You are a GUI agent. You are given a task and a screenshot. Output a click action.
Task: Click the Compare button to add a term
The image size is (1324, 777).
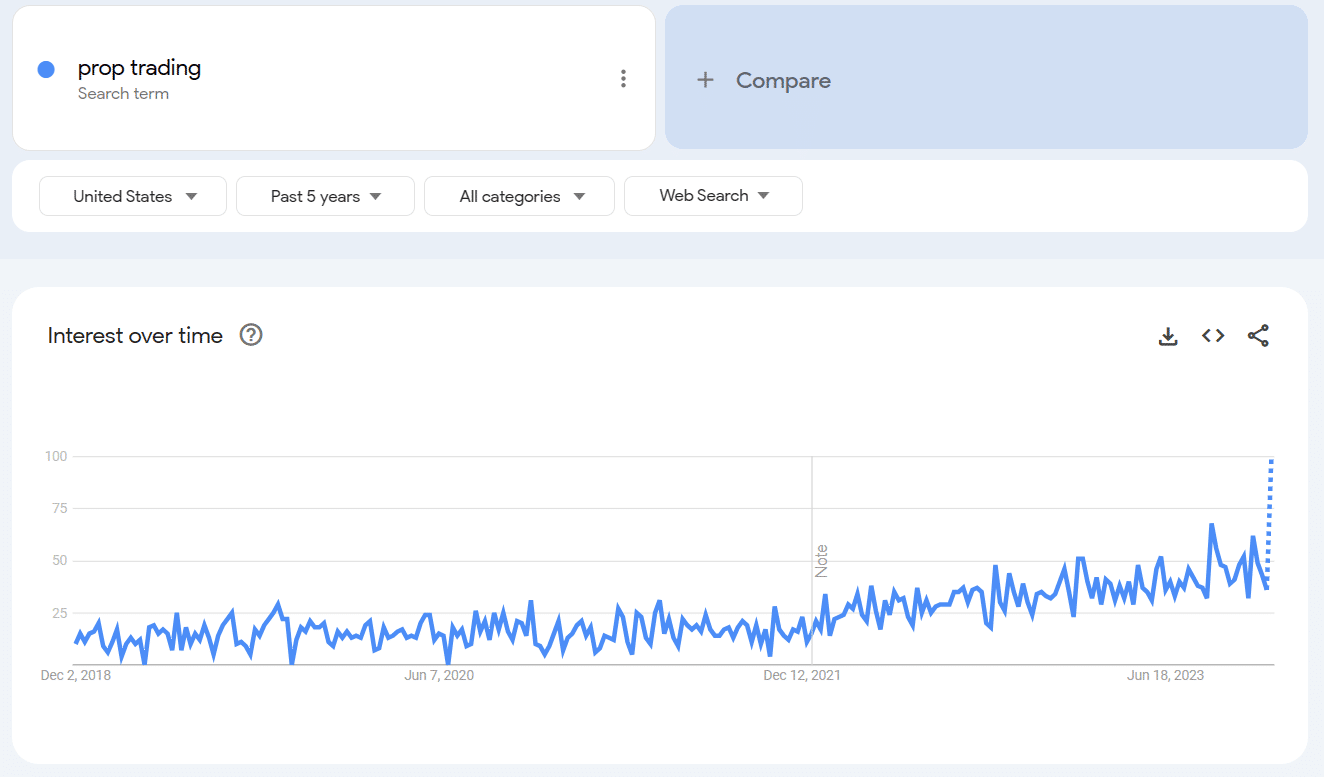783,79
